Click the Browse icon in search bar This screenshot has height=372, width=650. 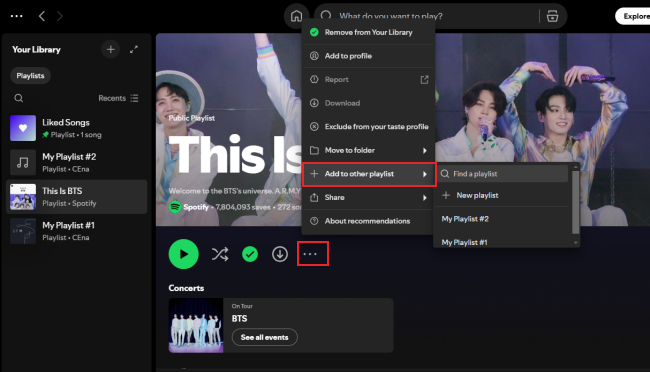click(x=552, y=16)
